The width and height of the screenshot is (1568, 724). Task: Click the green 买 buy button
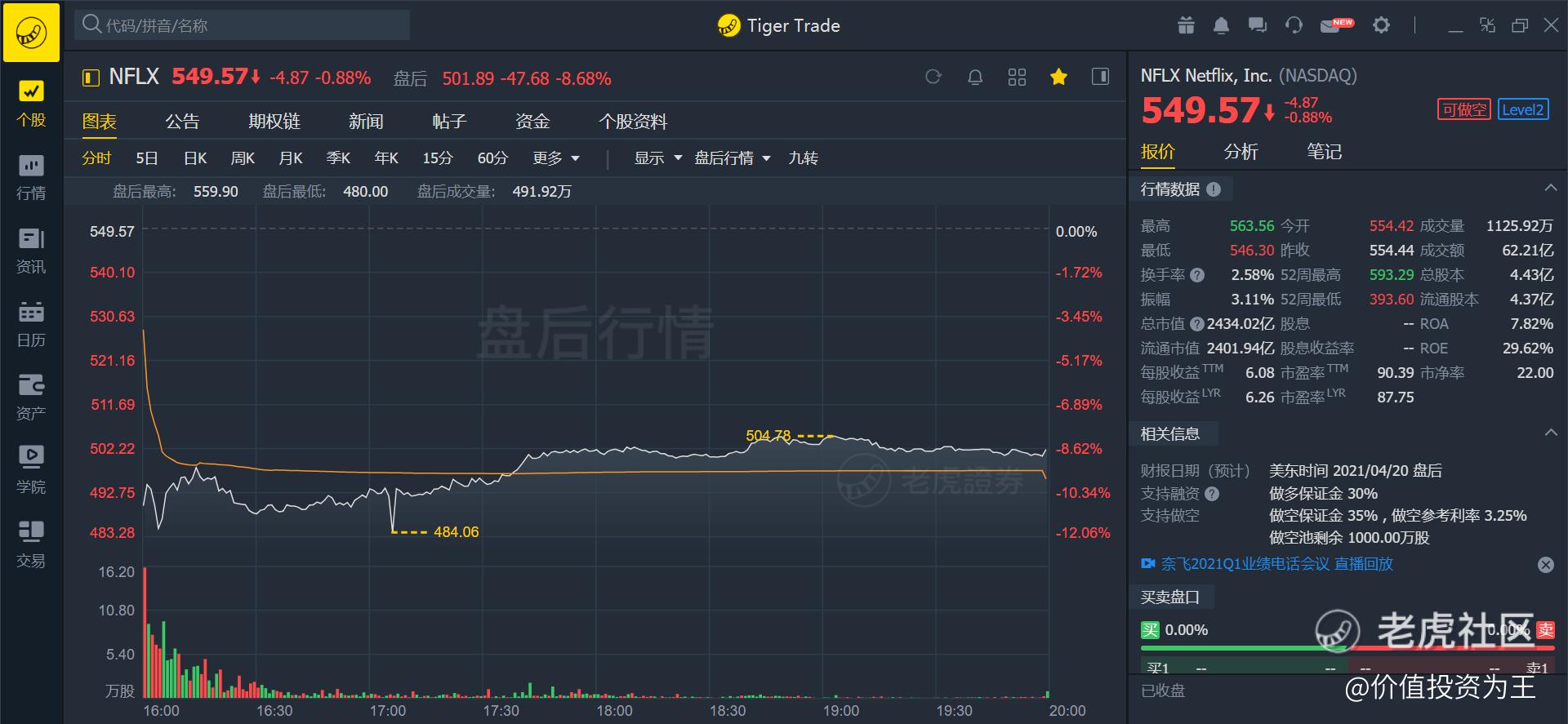pyautogui.click(x=1150, y=630)
